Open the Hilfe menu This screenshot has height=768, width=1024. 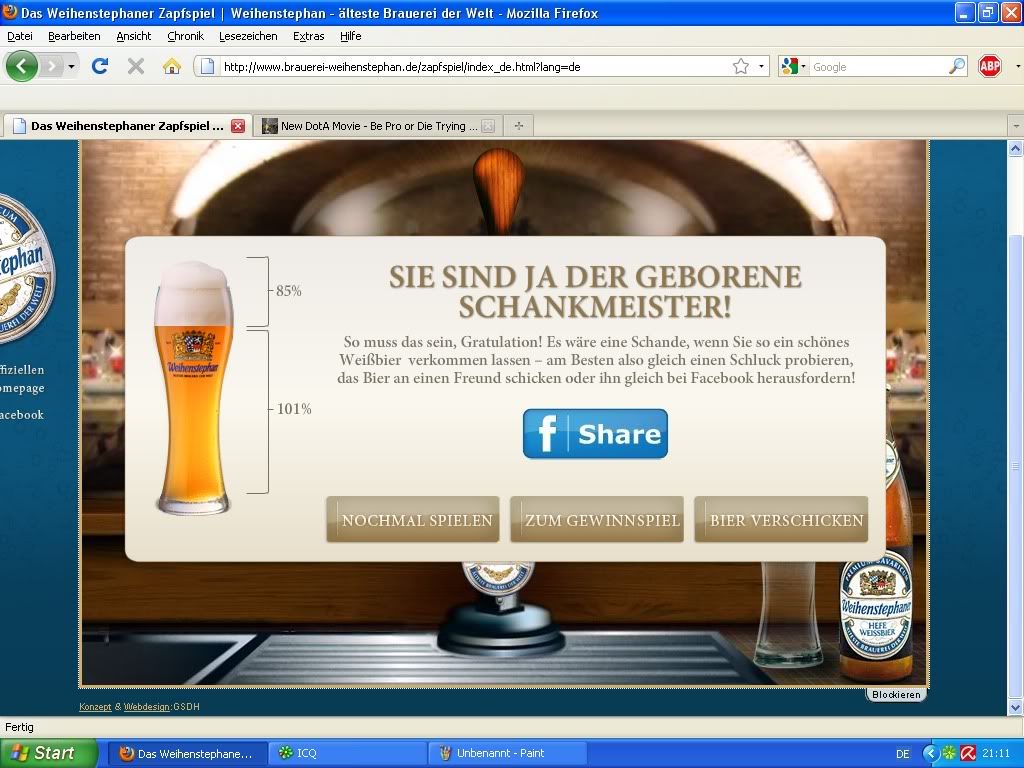pos(351,37)
